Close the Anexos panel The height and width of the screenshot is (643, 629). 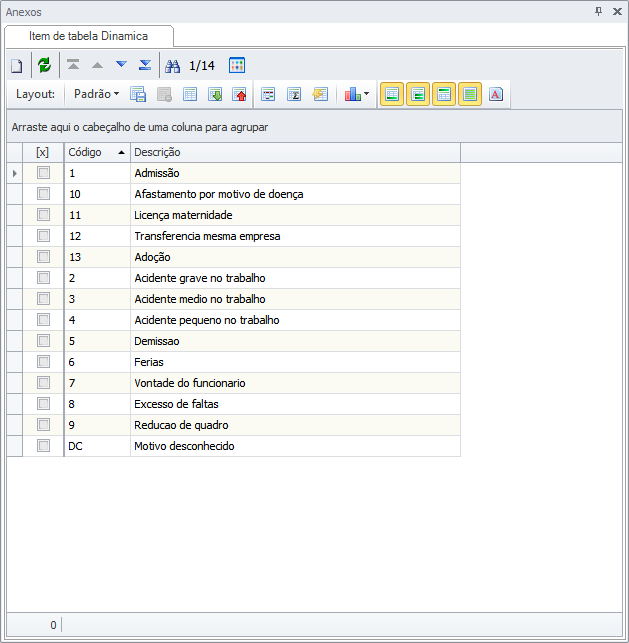[617, 11]
